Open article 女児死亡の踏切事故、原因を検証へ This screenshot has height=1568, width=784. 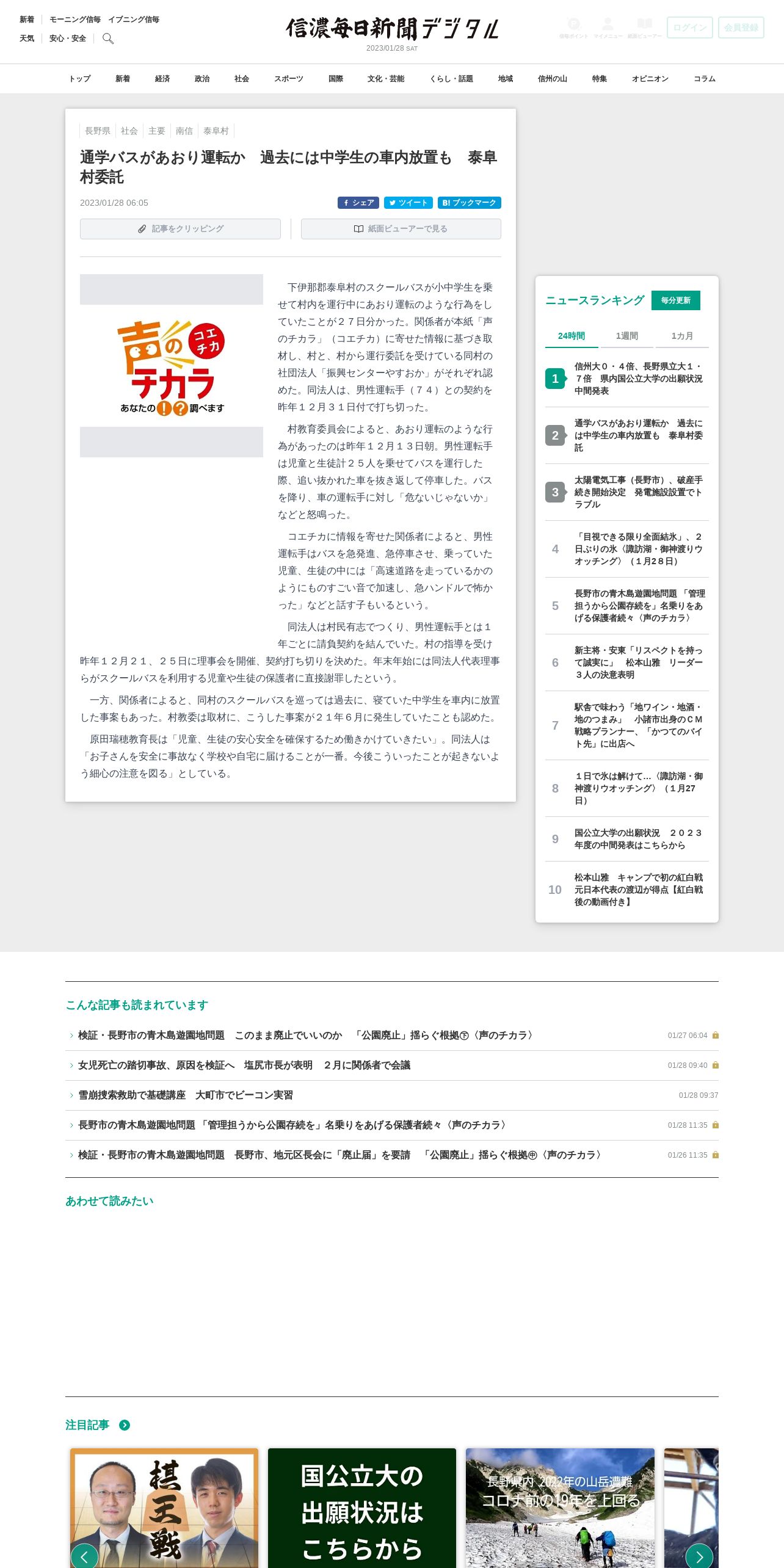[x=244, y=1065]
